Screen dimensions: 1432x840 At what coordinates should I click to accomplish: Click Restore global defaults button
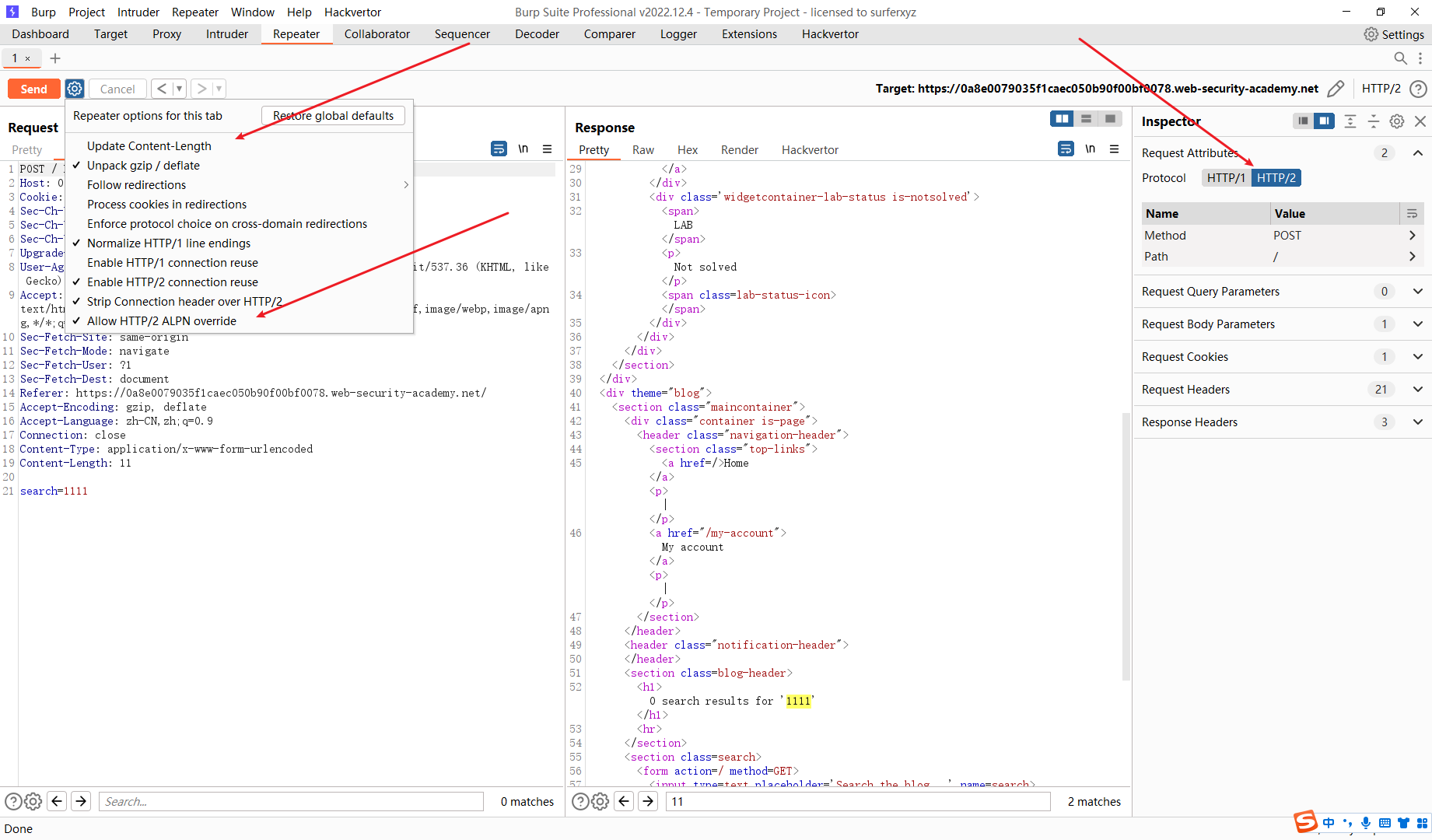[333, 115]
